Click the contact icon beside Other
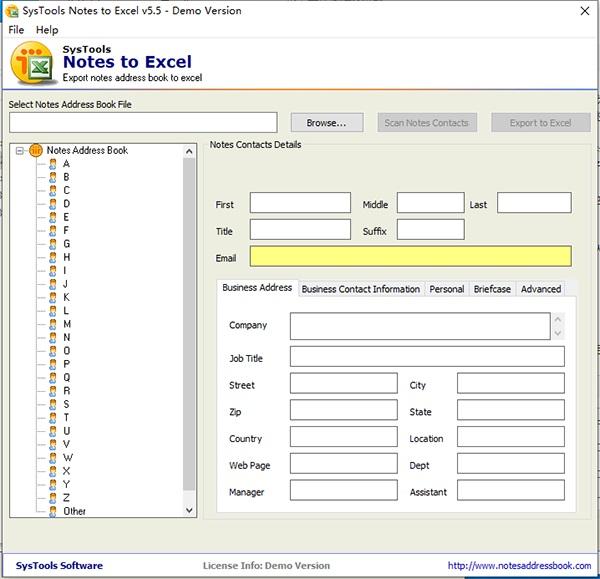This screenshot has height=579, width=600. (53, 511)
